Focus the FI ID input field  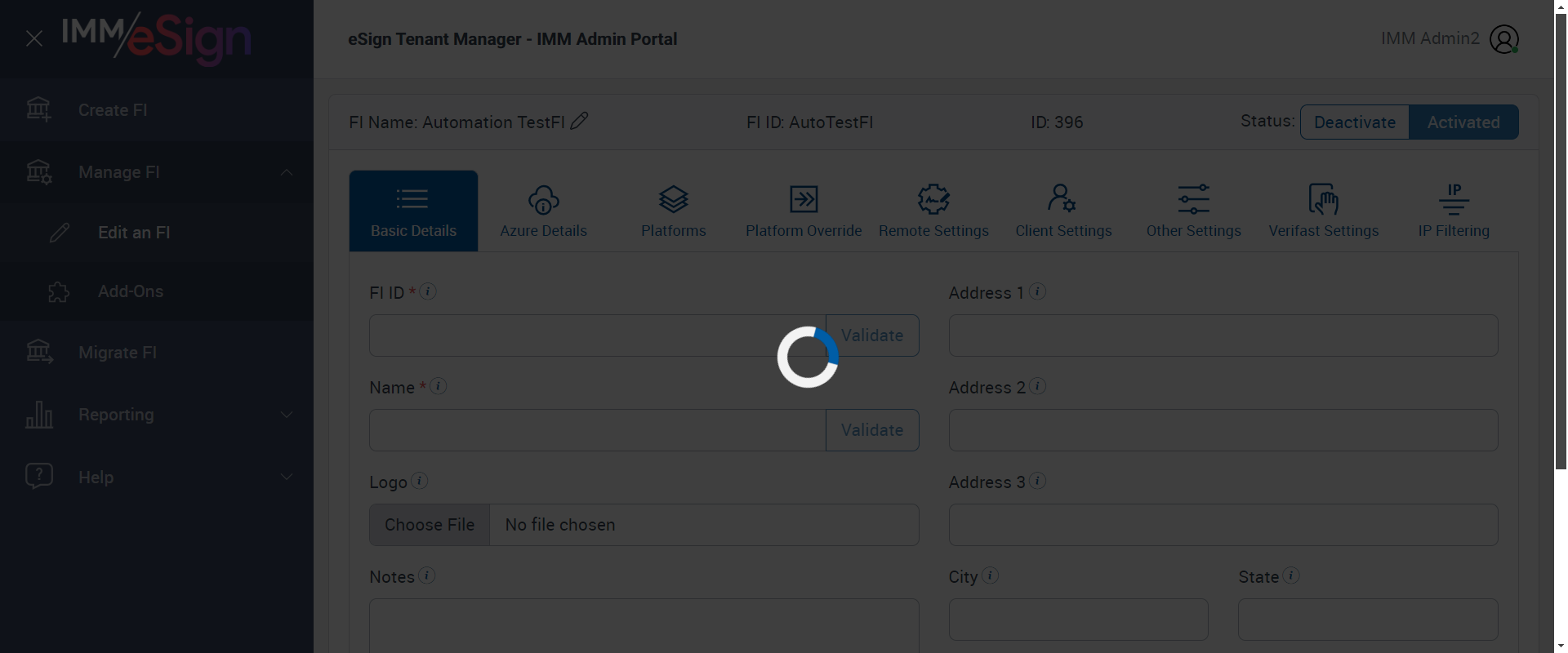(x=598, y=335)
